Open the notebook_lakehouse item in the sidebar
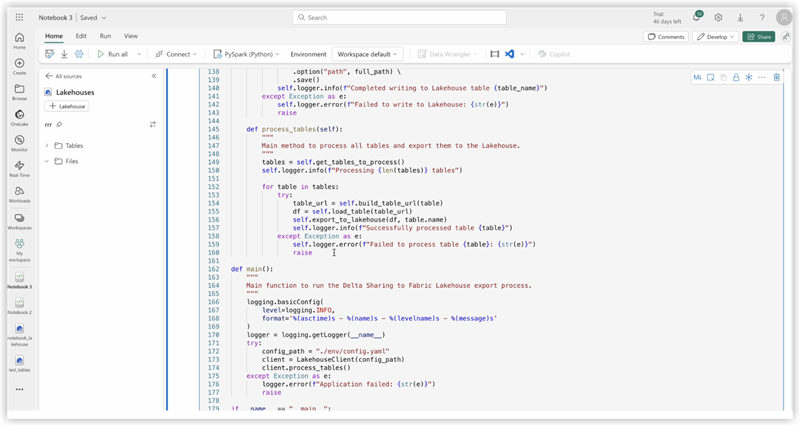 pyautogui.click(x=19, y=334)
